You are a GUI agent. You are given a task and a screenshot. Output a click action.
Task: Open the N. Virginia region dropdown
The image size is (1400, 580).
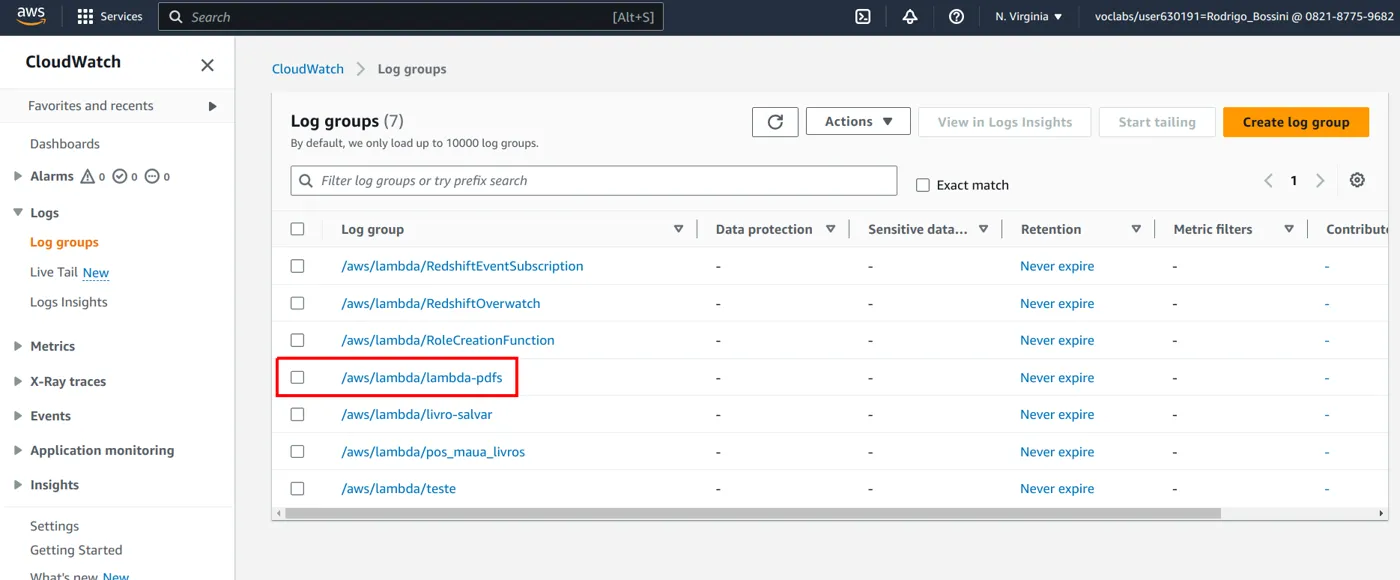tap(1029, 17)
